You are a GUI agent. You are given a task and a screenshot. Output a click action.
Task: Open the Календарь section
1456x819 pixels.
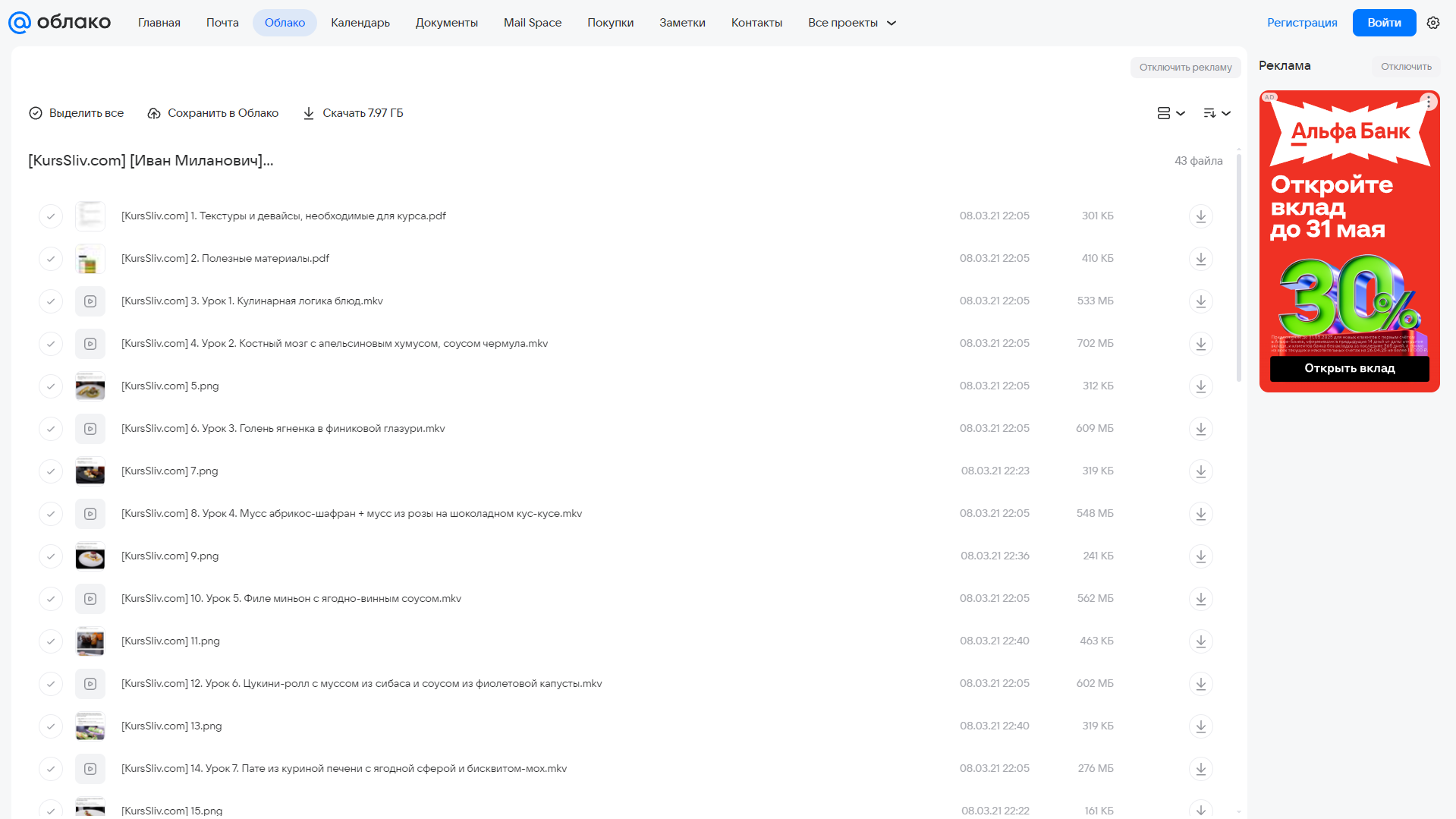[360, 23]
